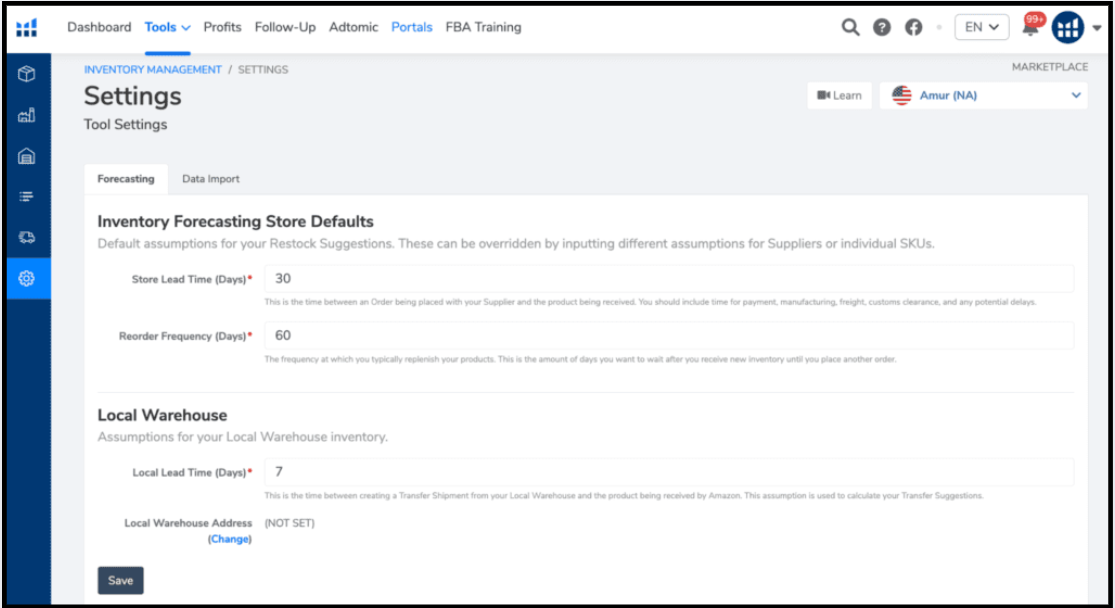Focus the Store Lead Time field

pos(668,279)
